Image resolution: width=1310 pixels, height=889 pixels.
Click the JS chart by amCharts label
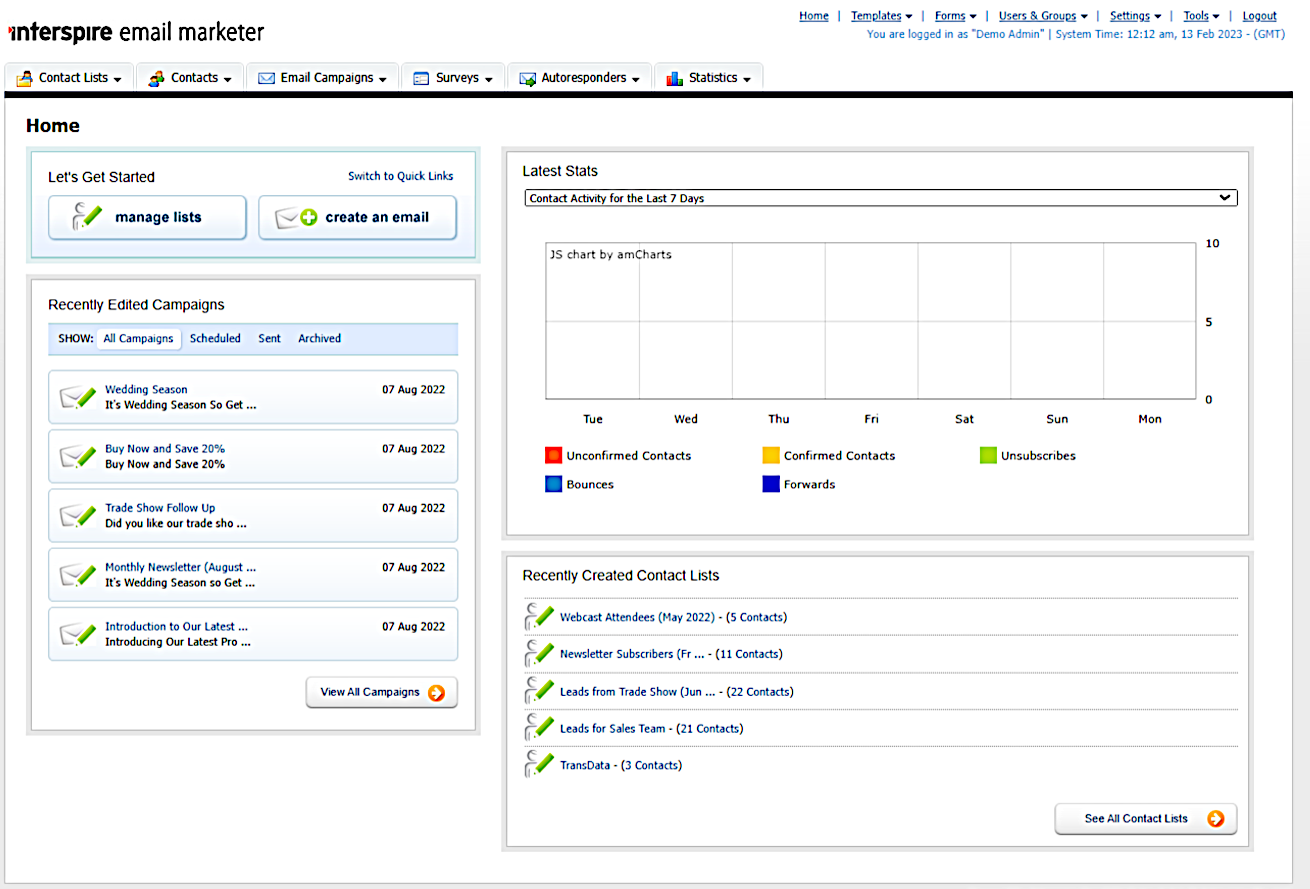coord(611,255)
